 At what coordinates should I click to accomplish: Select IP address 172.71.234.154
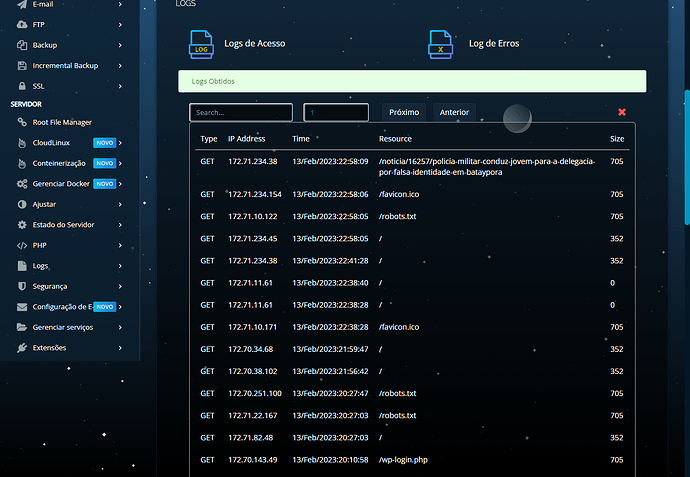(254, 194)
